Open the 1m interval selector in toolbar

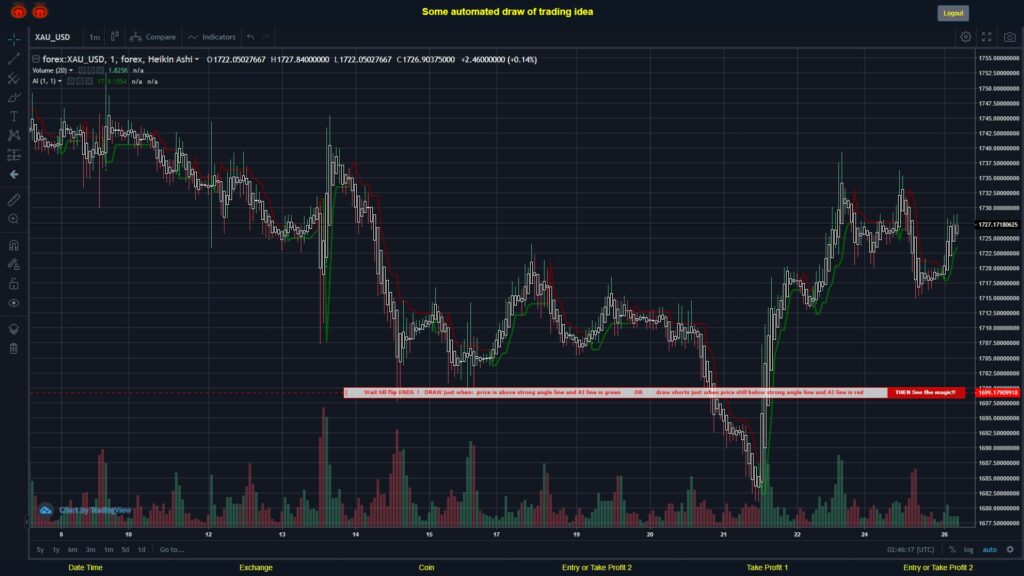pyautogui.click(x=95, y=37)
